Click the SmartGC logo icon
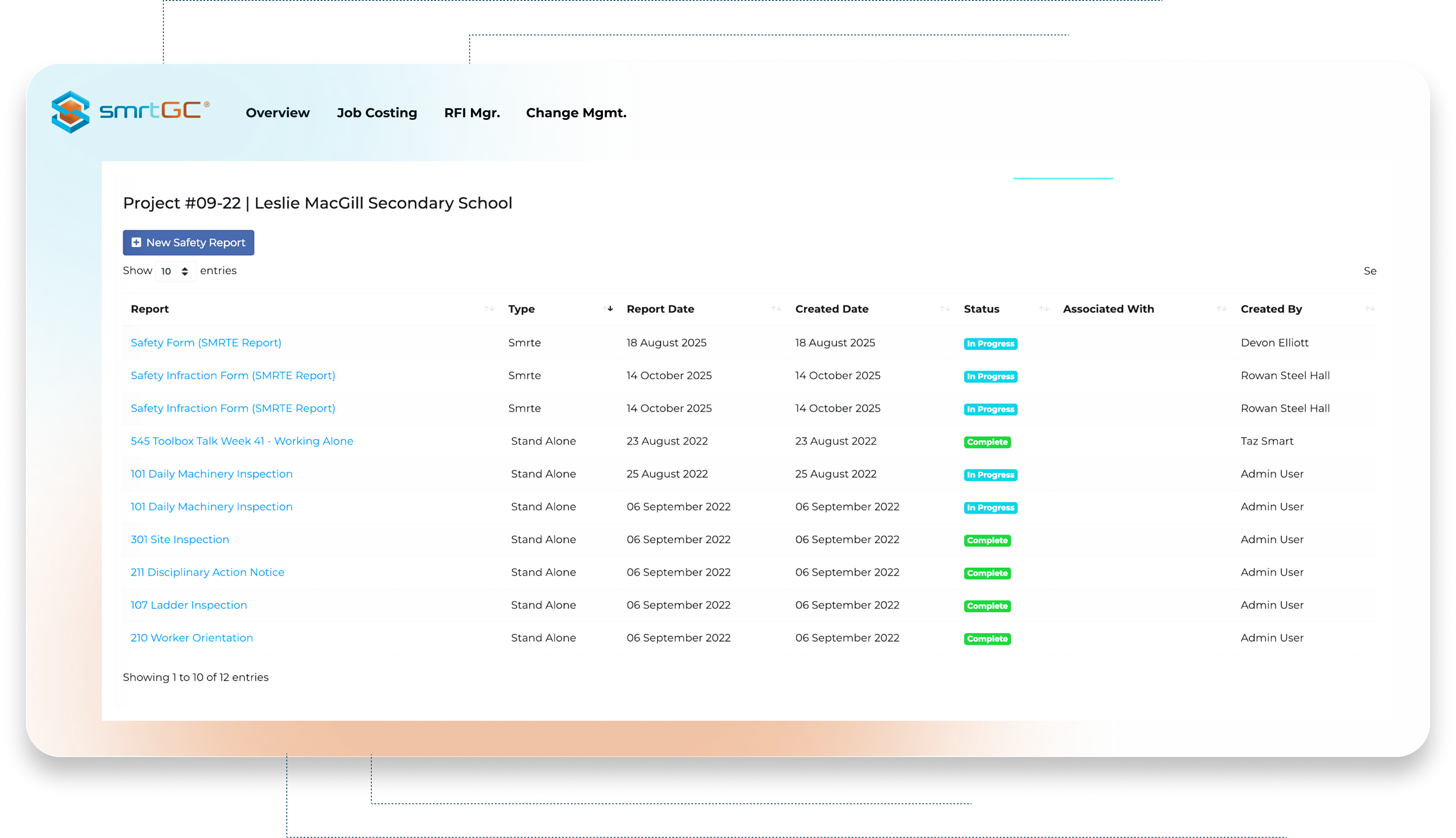1456x838 pixels. (72, 112)
